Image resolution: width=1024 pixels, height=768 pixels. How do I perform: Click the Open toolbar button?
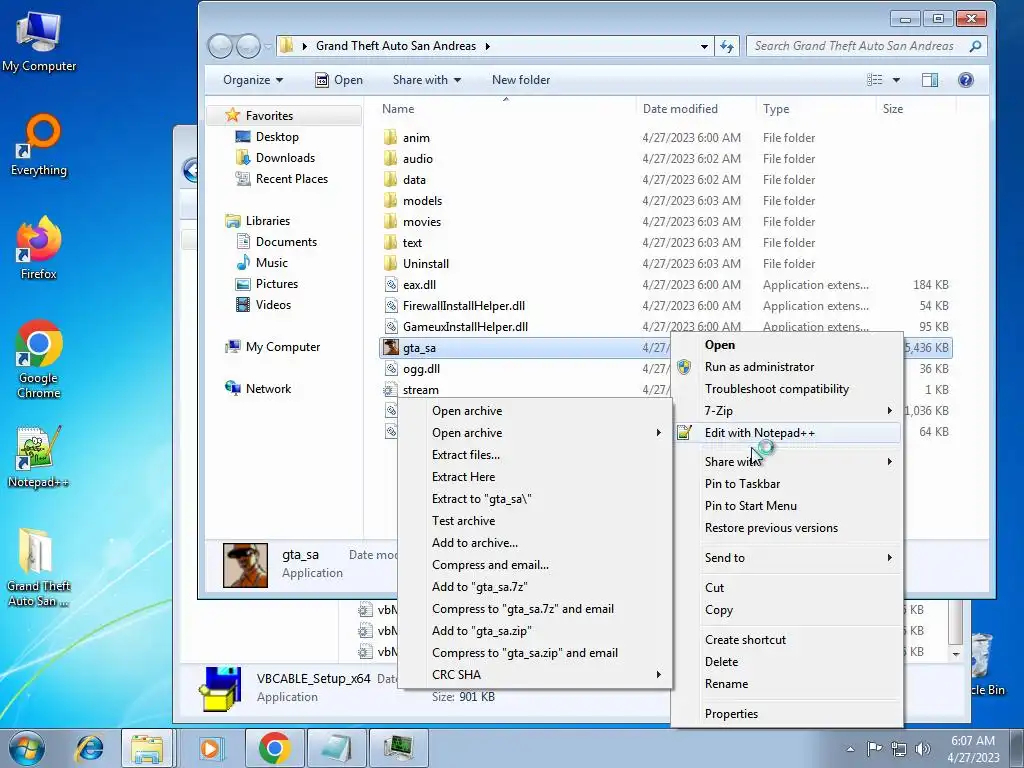pyautogui.click(x=339, y=80)
